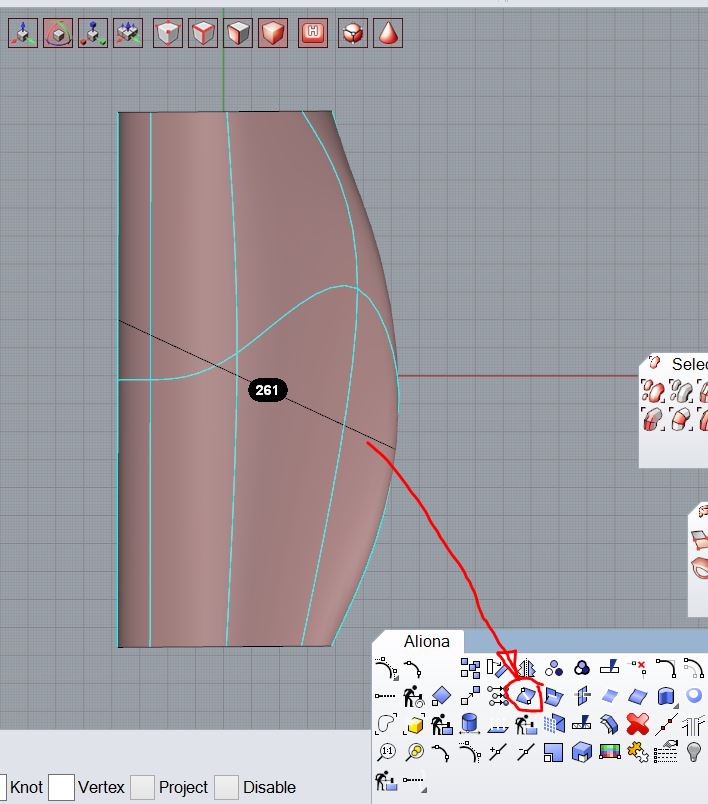
Task: Click the rainbow curvature analysis icon
Action: pyautogui.click(x=610, y=752)
